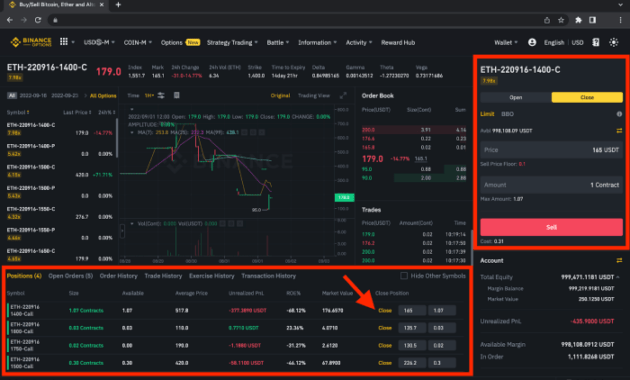Open browser extensions puzzle icon
Image resolution: width=630 pixels, height=380 pixels.
(x=578, y=20)
